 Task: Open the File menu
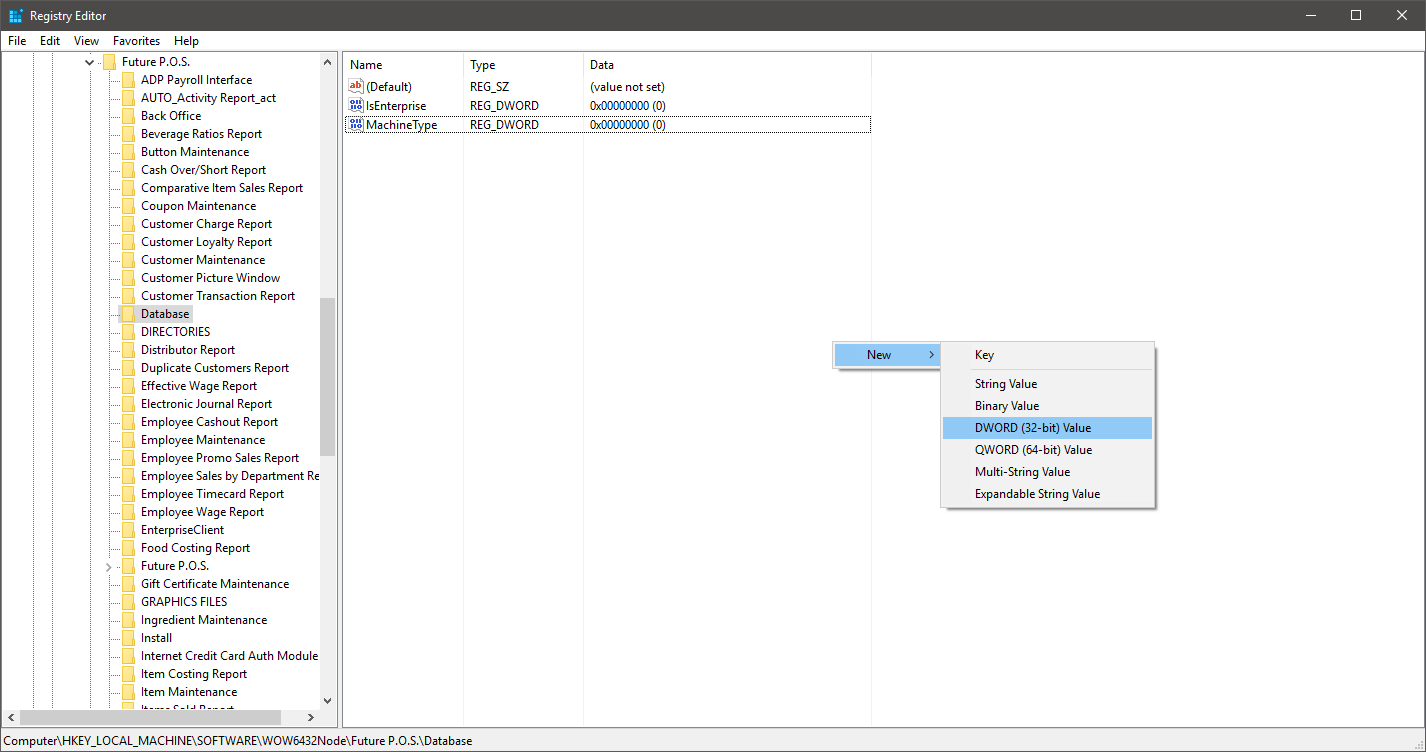click(17, 41)
